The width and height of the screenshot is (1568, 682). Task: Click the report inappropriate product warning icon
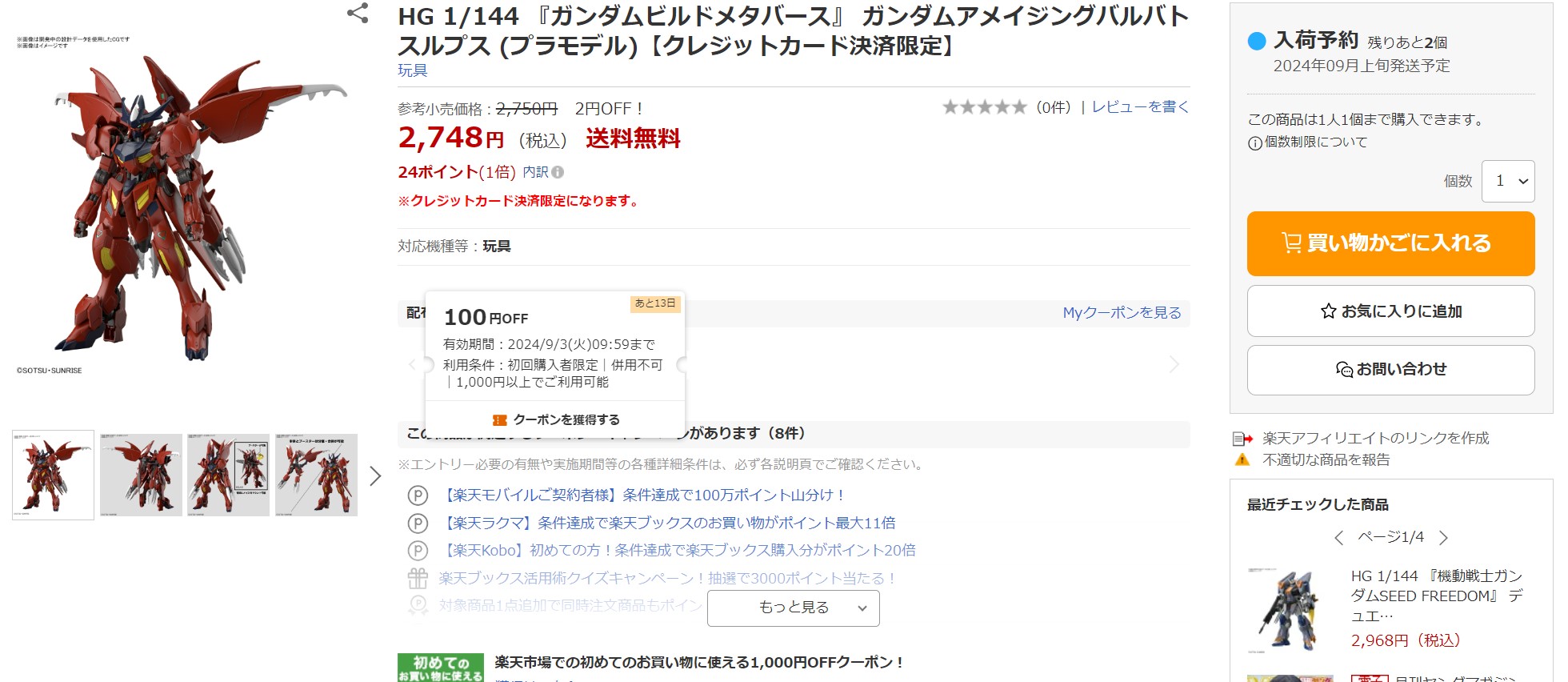coord(1242,460)
